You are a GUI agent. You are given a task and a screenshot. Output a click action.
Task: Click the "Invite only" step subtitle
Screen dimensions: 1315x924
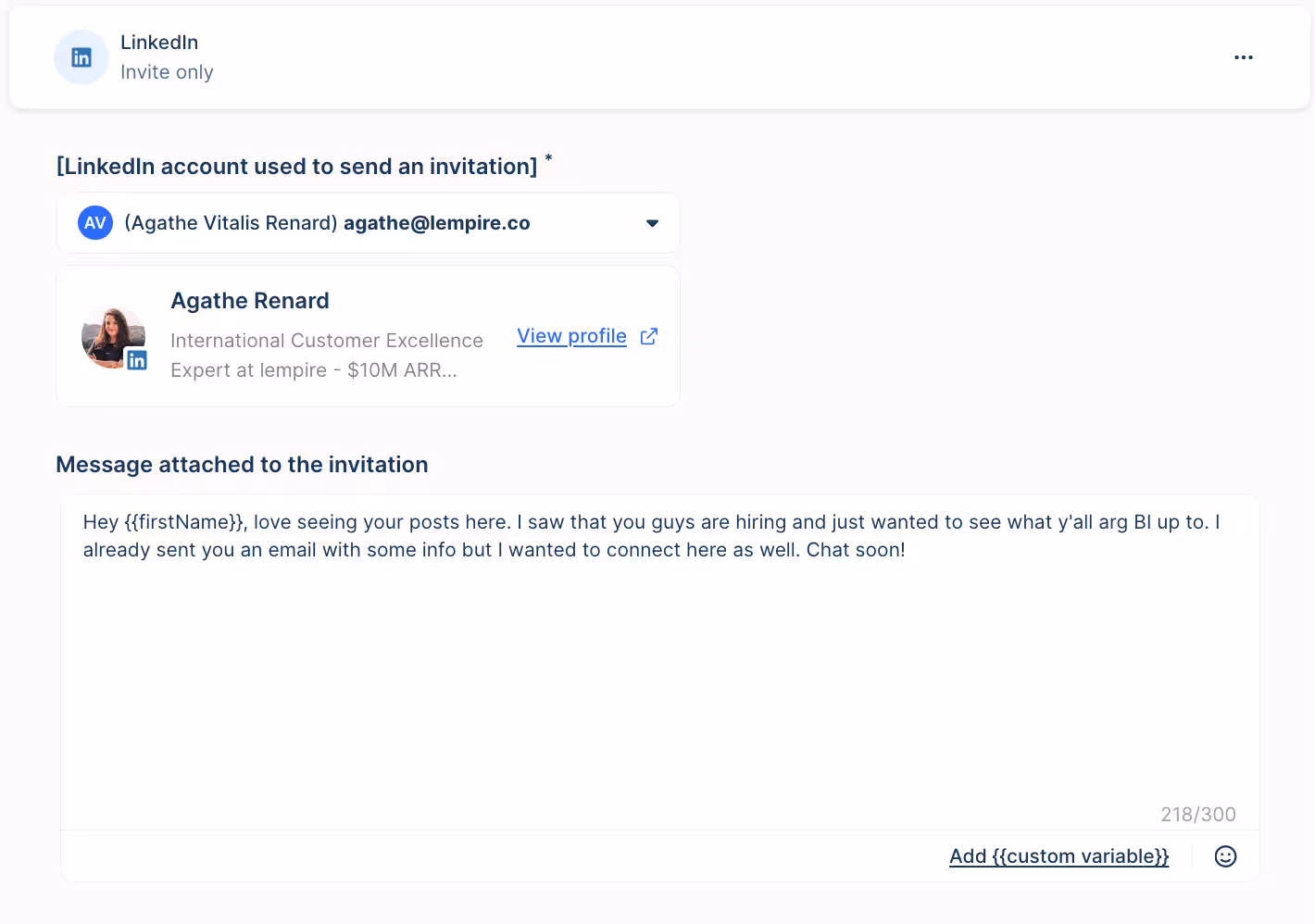[167, 72]
